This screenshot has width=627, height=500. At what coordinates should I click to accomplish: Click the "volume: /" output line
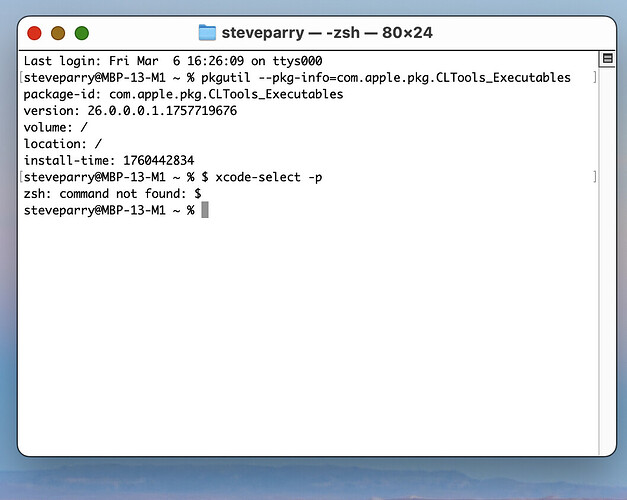[55, 127]
